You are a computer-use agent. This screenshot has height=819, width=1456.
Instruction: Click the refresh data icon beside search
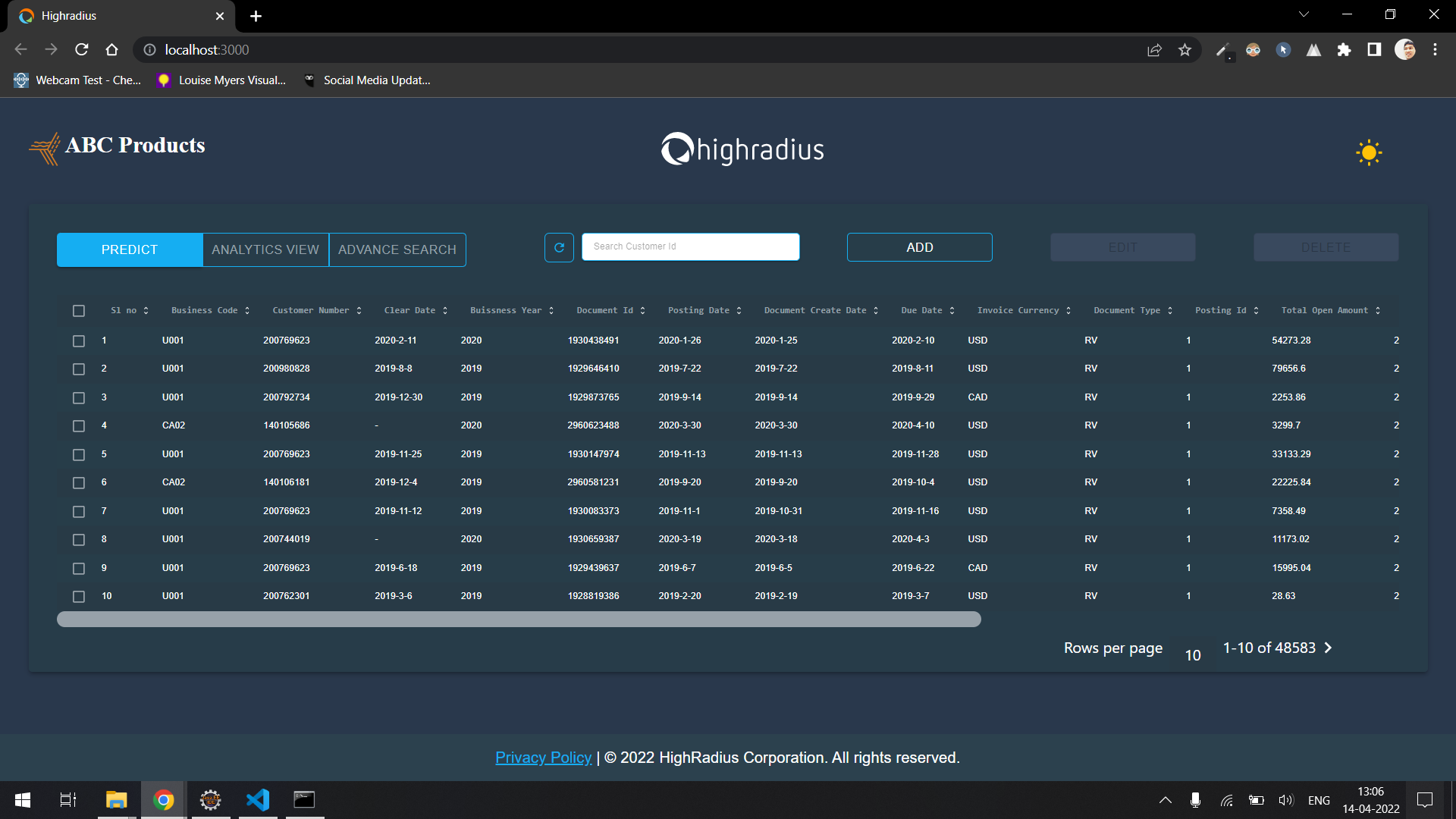[x=559, y=247]
